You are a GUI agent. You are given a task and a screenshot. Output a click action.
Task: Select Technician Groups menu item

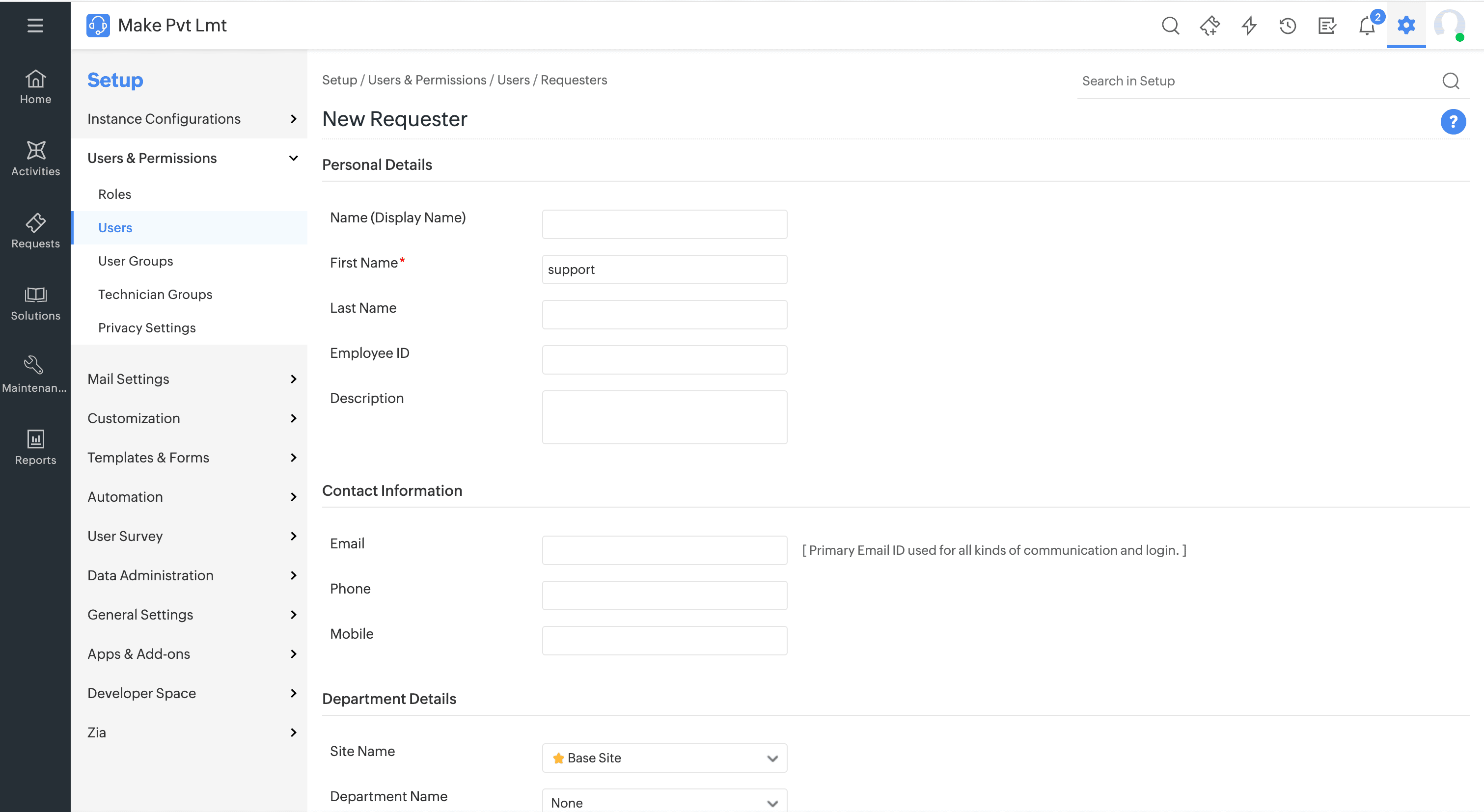(155, 294)
